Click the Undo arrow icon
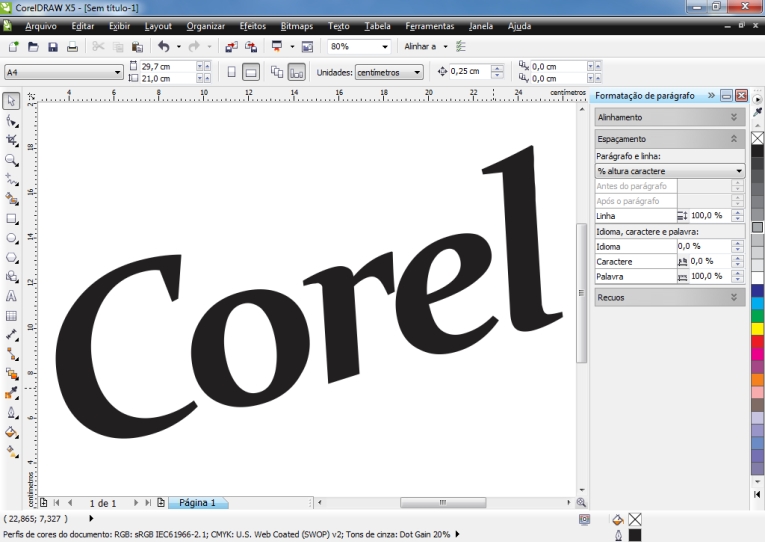The width and height of the screenshot is (765, 542). coord(164,47)
